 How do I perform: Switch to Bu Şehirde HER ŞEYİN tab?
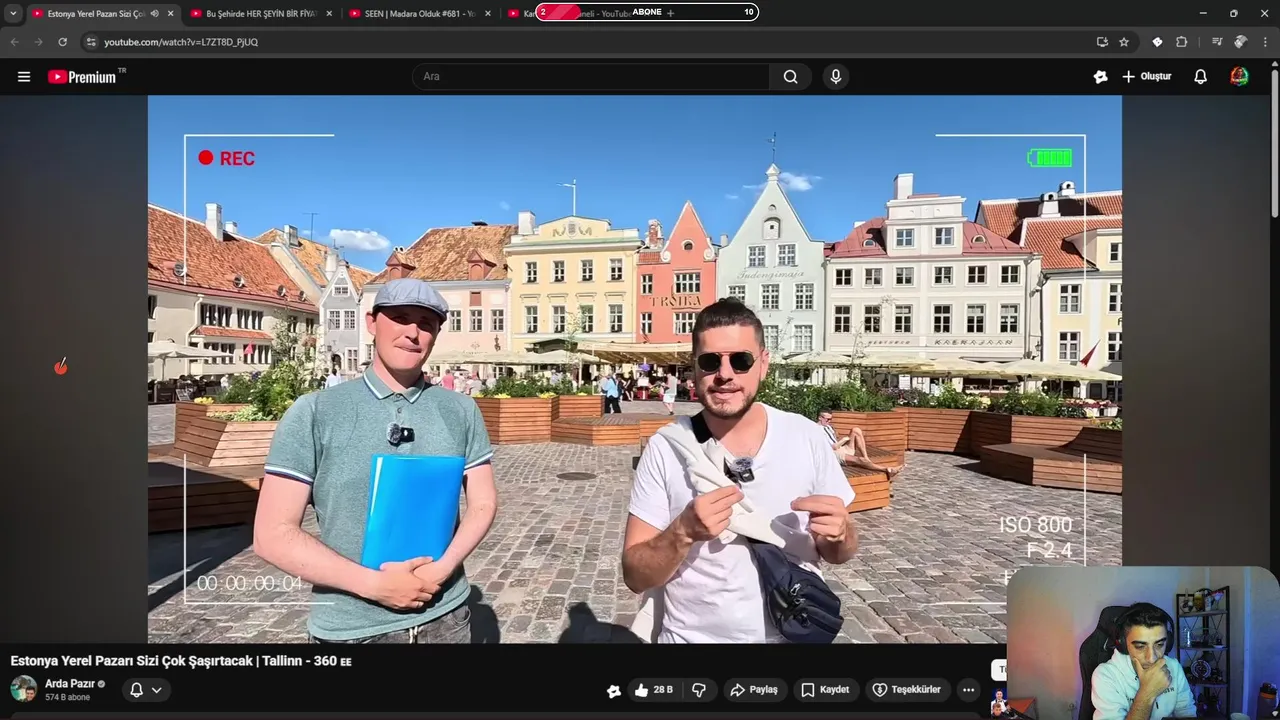pyautogui.click(x=260, y=13)
